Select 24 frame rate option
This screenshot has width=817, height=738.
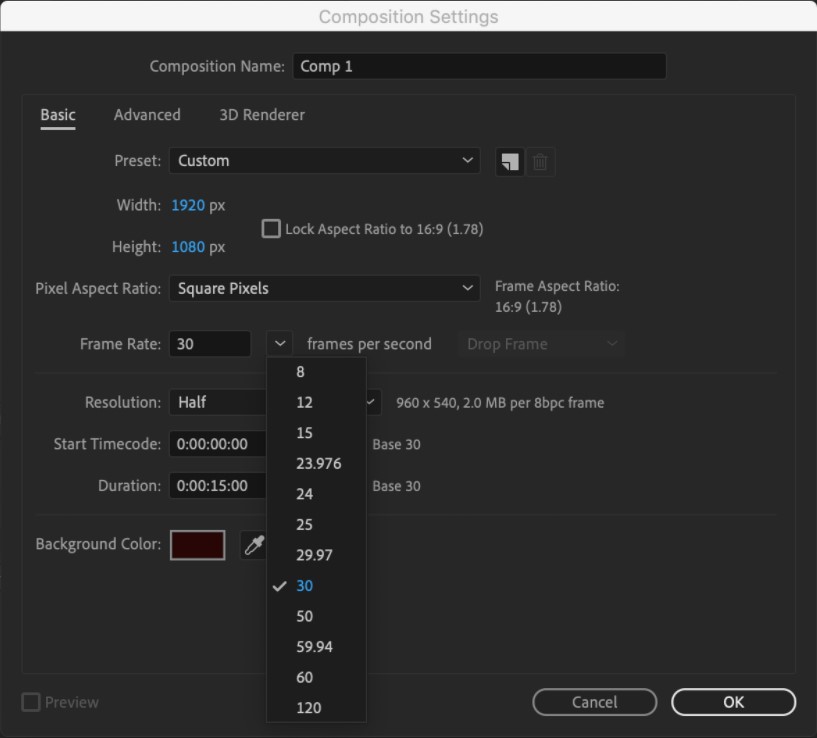coord(316,494)
